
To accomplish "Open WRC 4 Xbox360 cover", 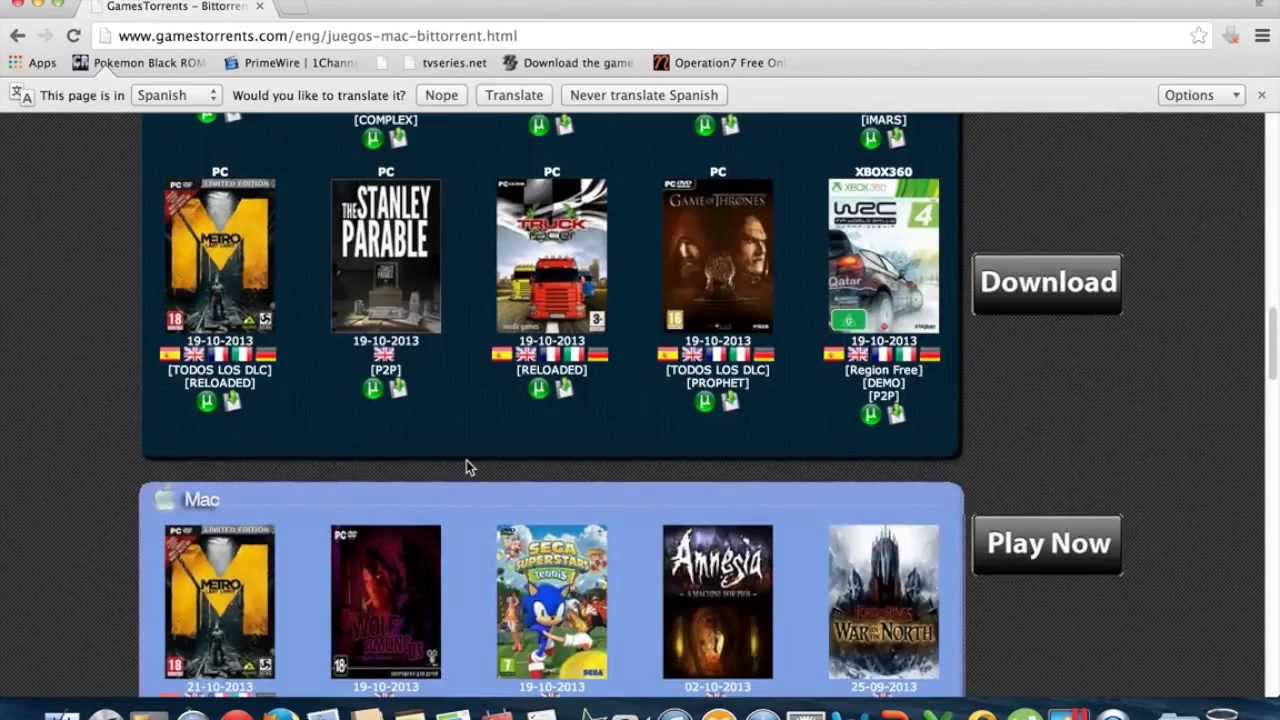I will click(x=884, y=256).
